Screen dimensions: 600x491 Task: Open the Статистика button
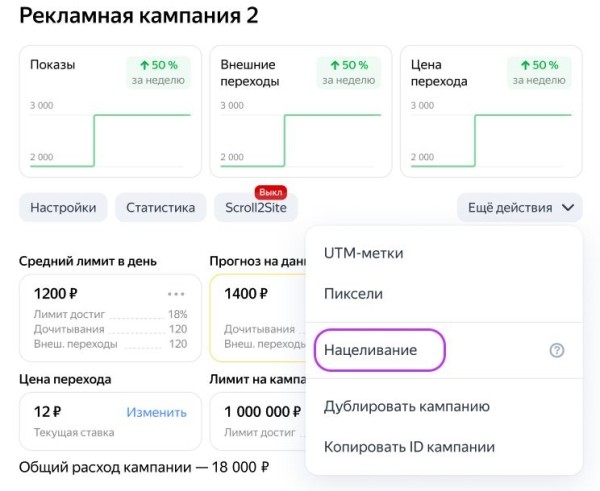coord(160,208)
